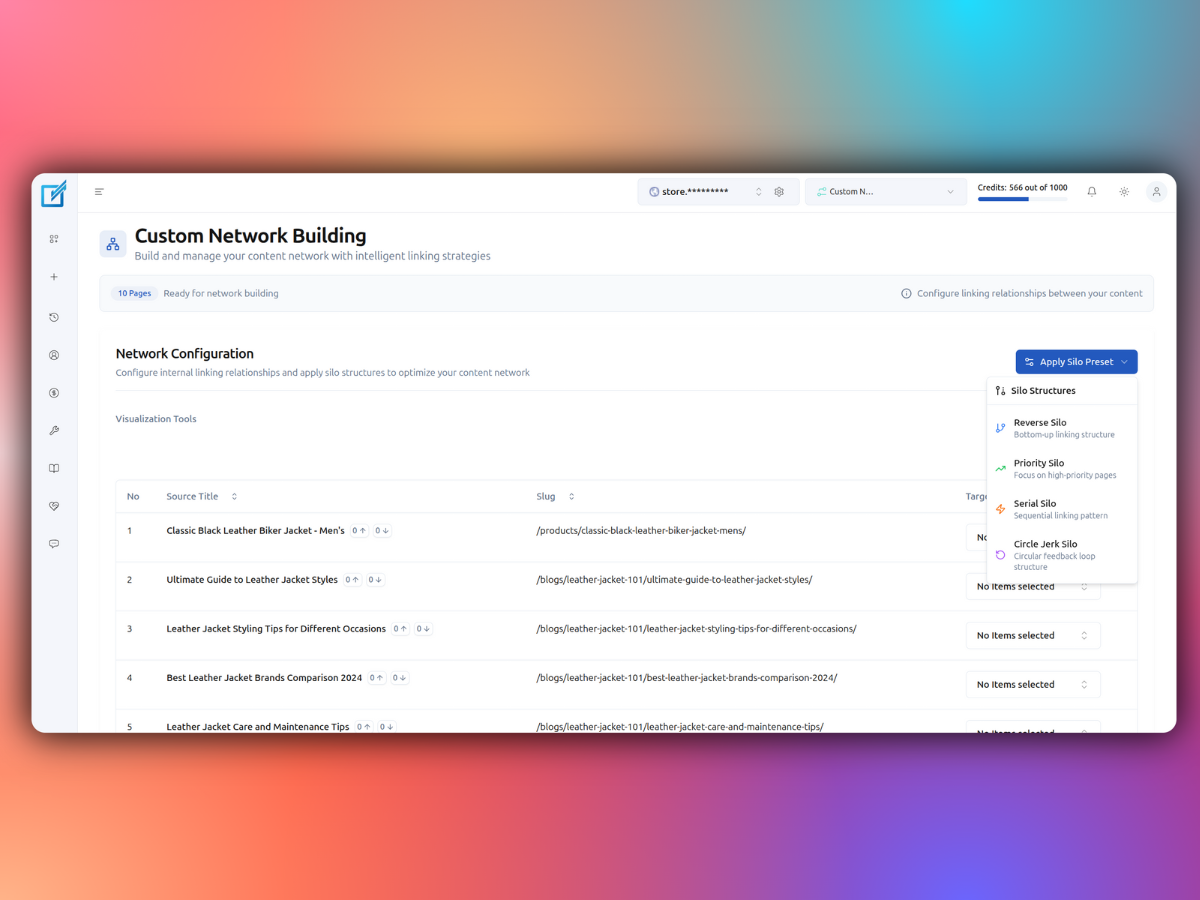Screen dimensions: 1200x900
Task: Open the user circle icon in sidebar
Action: [x=54, y=355]
